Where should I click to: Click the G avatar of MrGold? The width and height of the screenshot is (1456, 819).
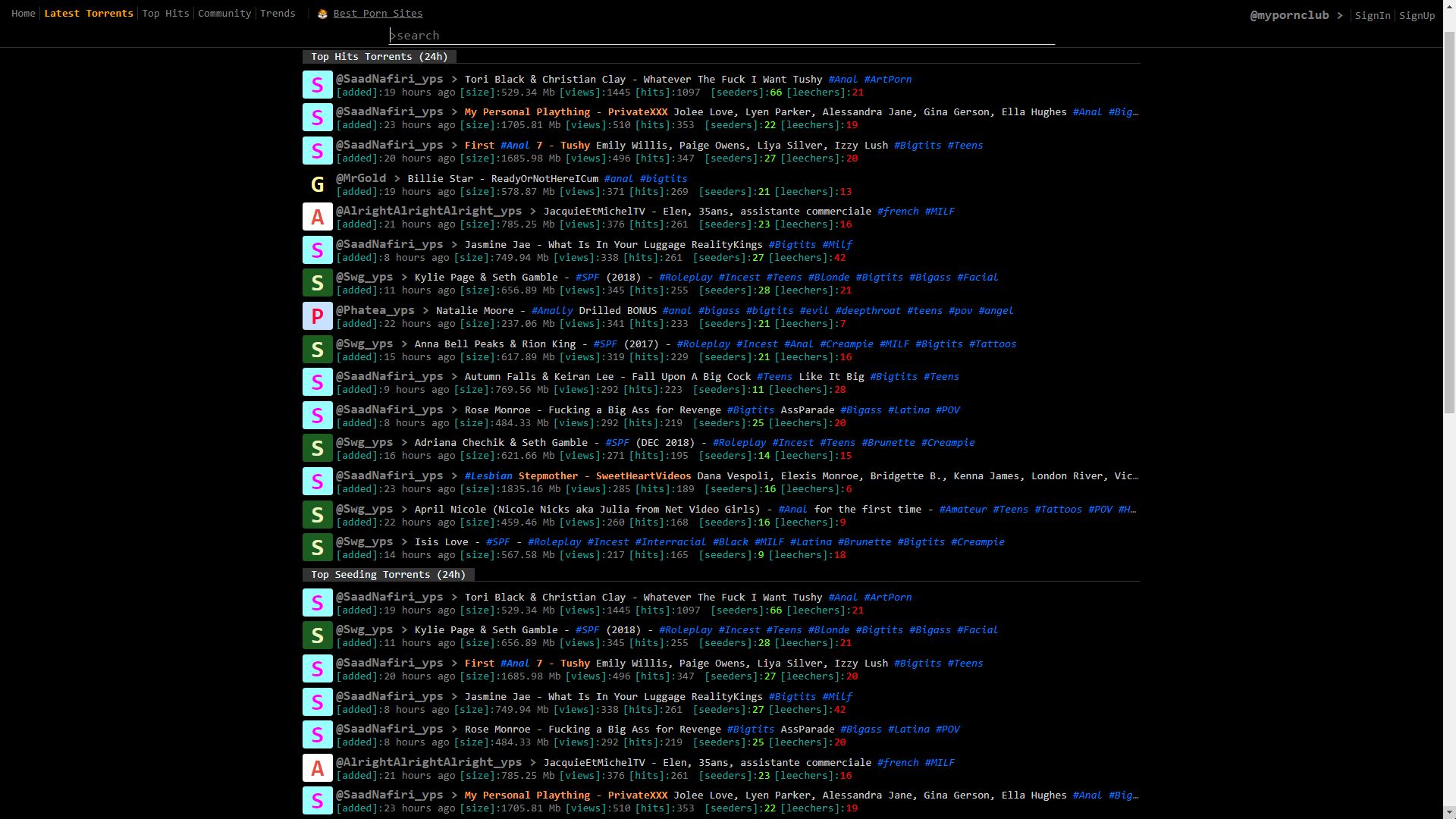pos(318,184)
